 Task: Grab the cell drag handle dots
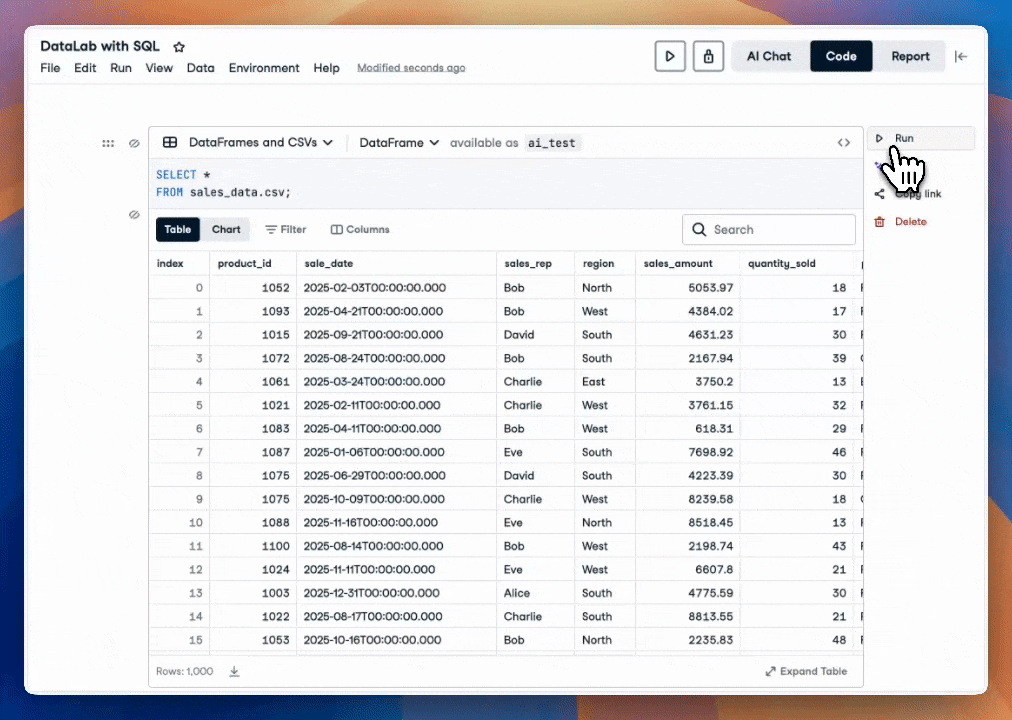108,143
